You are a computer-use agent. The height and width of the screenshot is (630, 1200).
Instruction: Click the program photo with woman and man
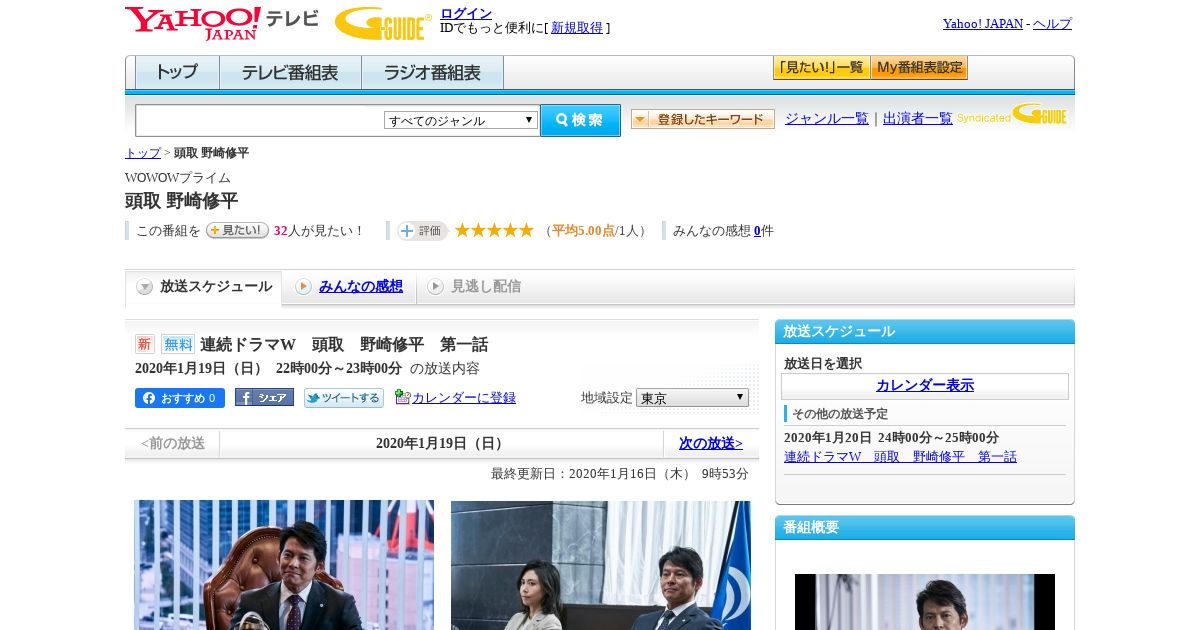601,565
